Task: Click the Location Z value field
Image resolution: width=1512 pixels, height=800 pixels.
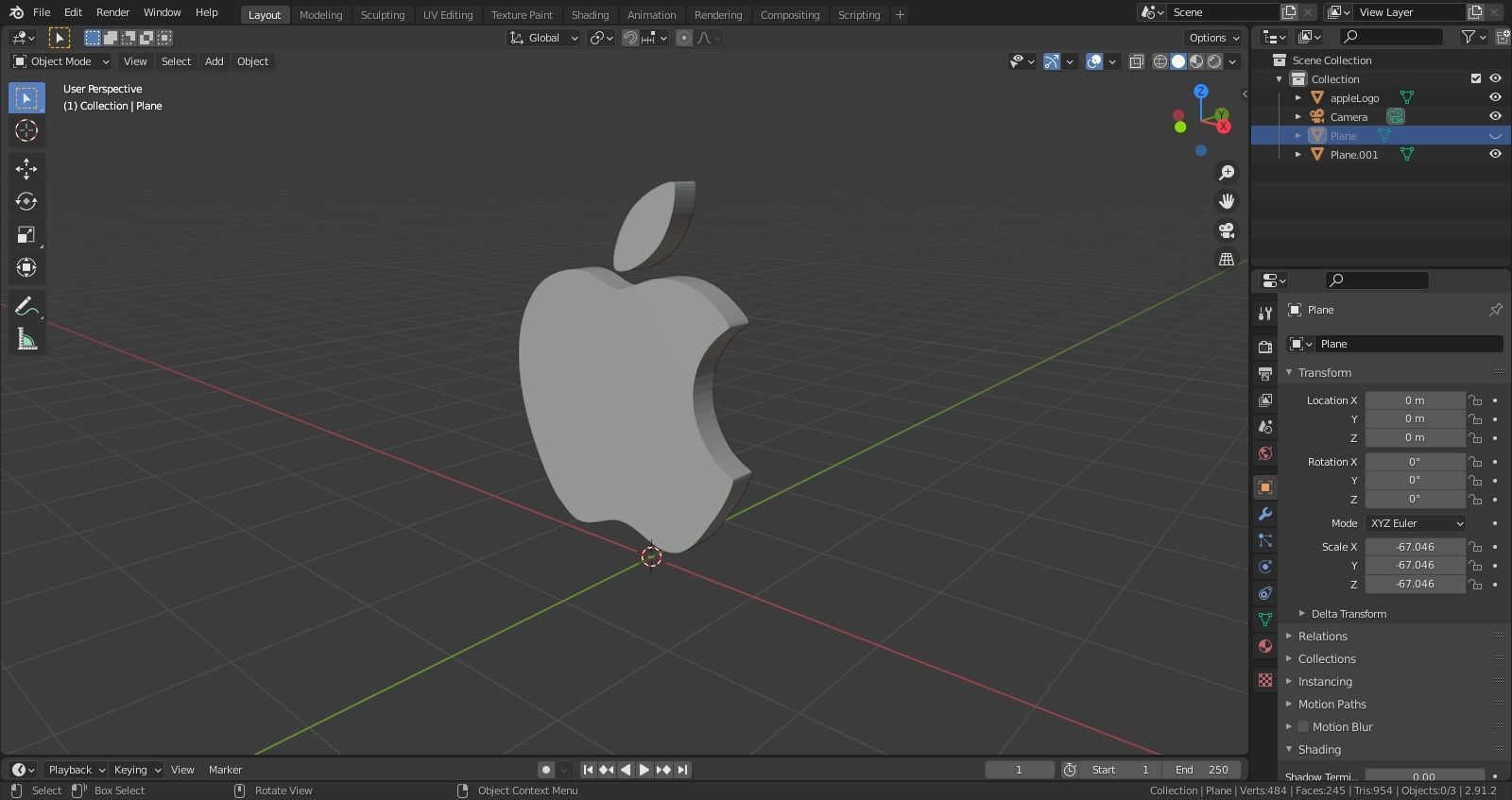Action: (x=1415, y=437)
